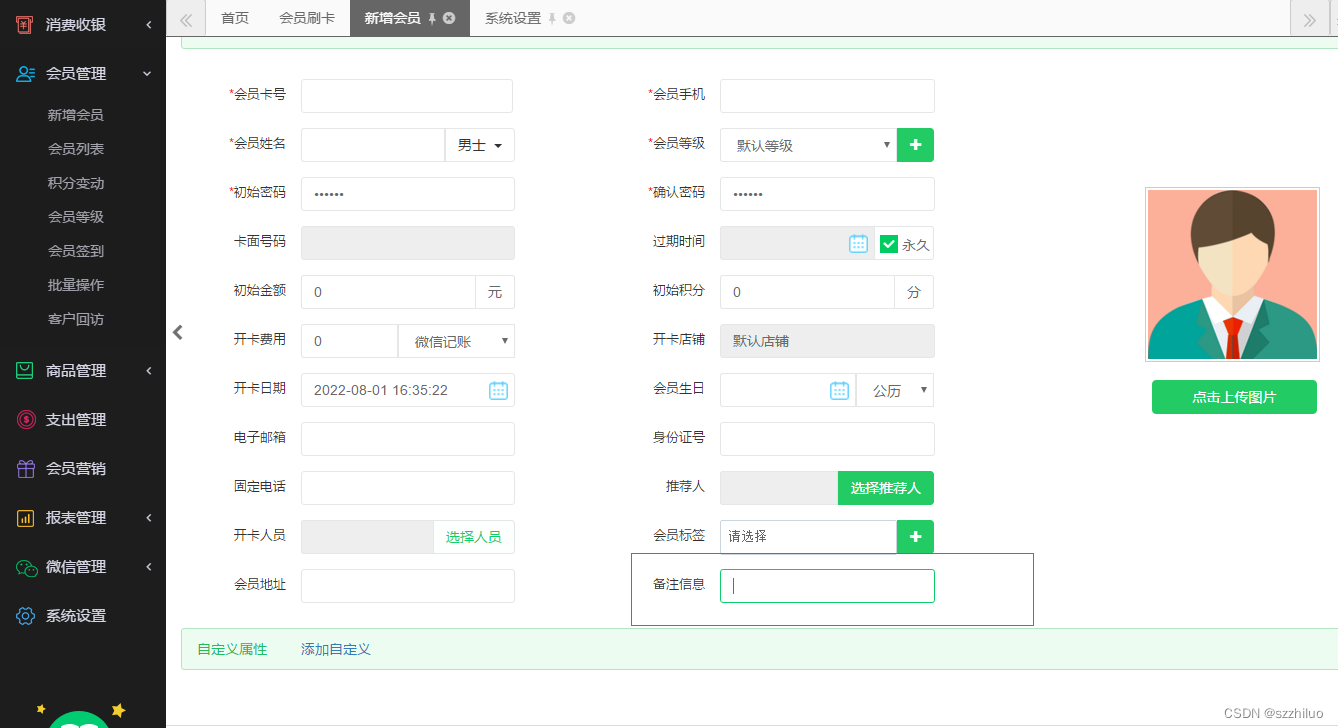
Task: Open the 男士 gender dropdown
Action: click(479, 145)
